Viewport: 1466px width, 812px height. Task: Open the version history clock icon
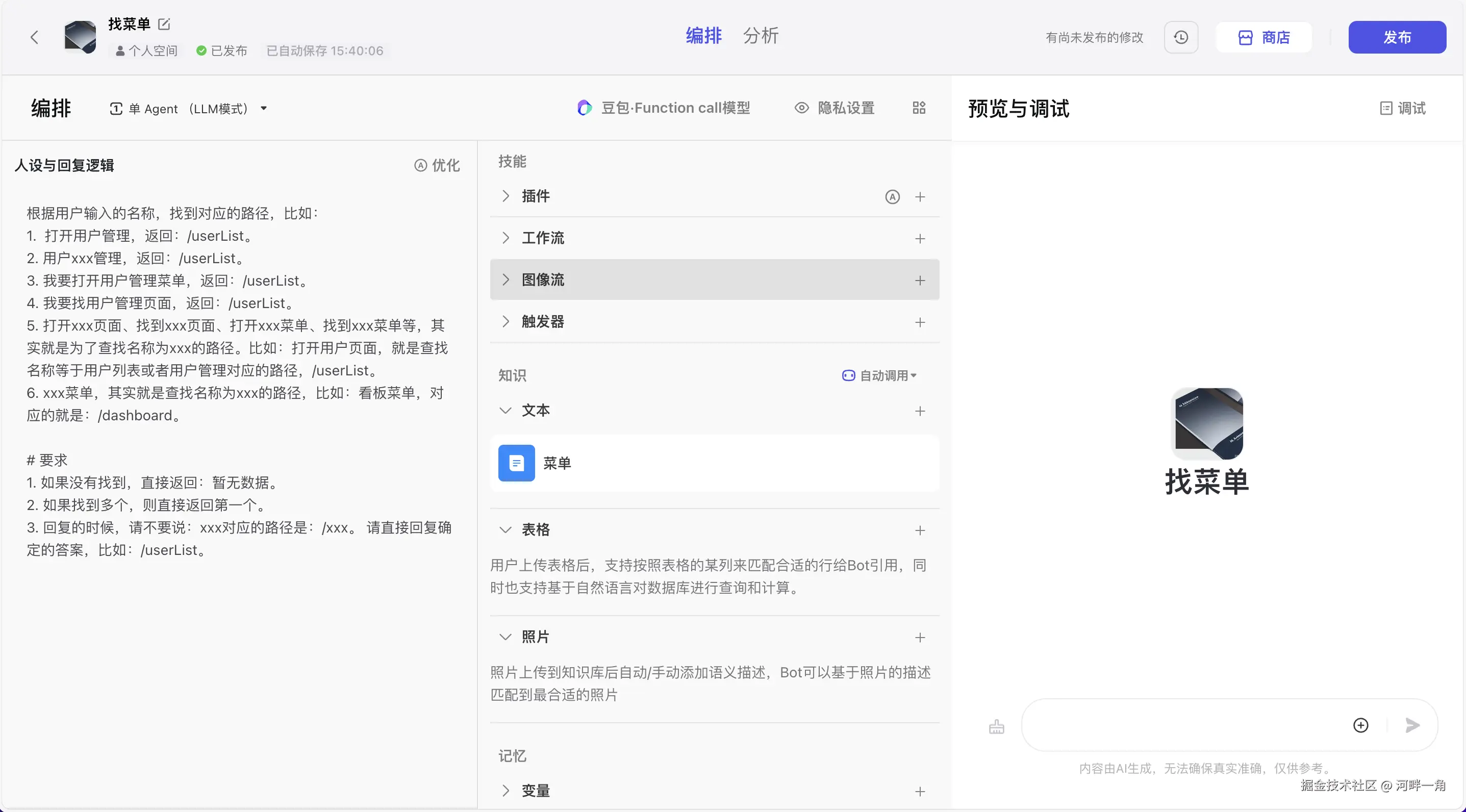1181,38
